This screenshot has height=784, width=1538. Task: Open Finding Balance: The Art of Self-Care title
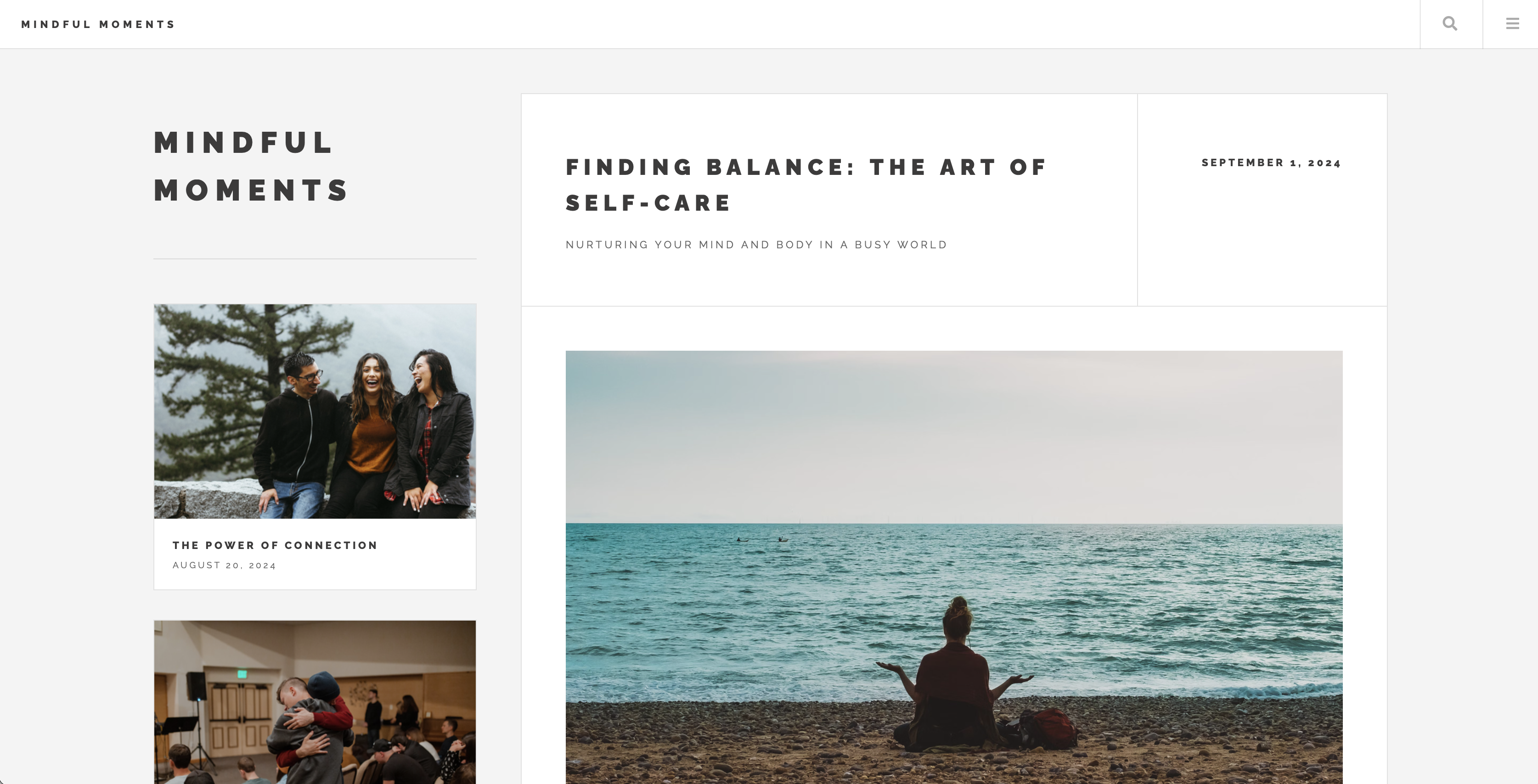click(x=806, y=185)
